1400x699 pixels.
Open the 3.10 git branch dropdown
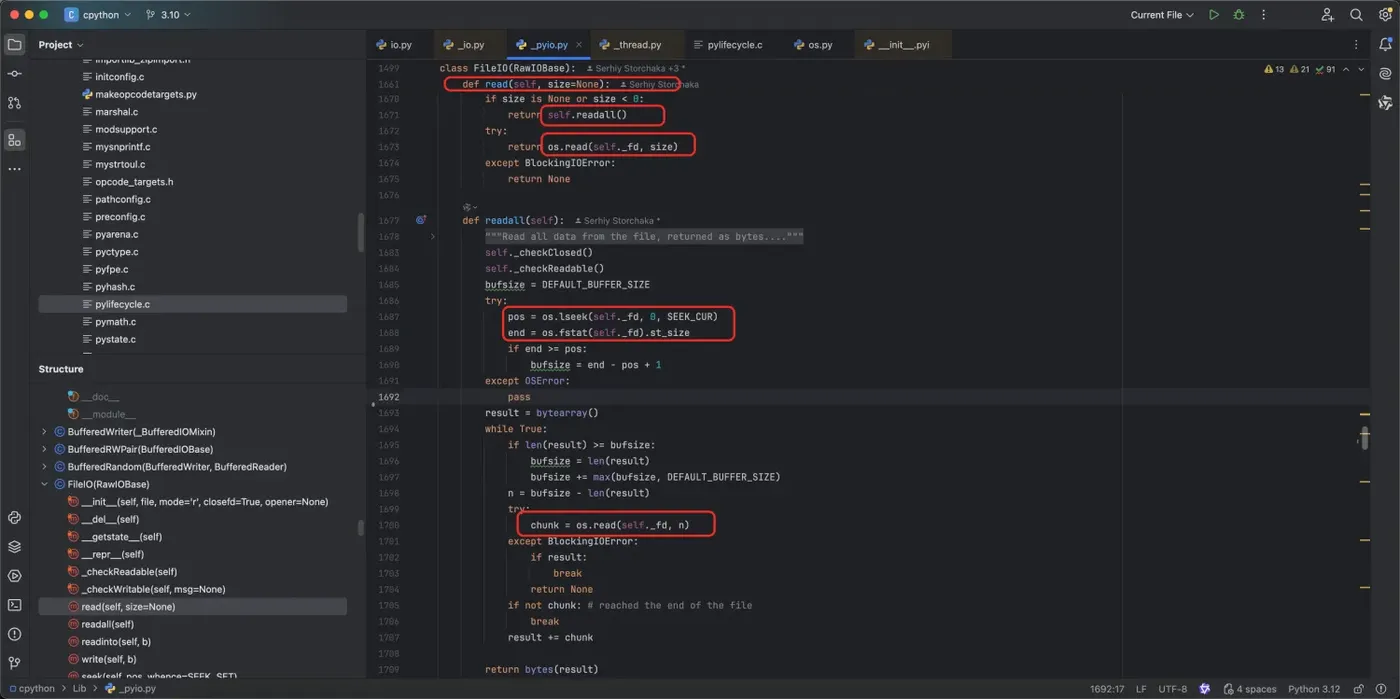point(168,15)
